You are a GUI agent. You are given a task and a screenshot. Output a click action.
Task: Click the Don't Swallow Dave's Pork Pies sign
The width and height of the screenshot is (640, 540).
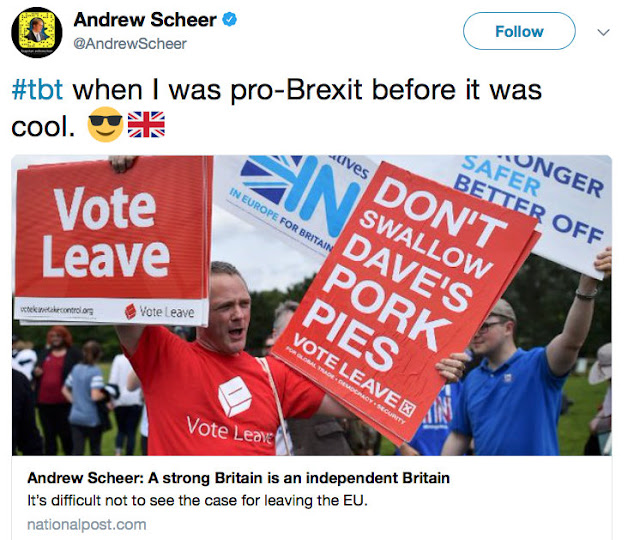pyautogui.click(x=404, y=300)
